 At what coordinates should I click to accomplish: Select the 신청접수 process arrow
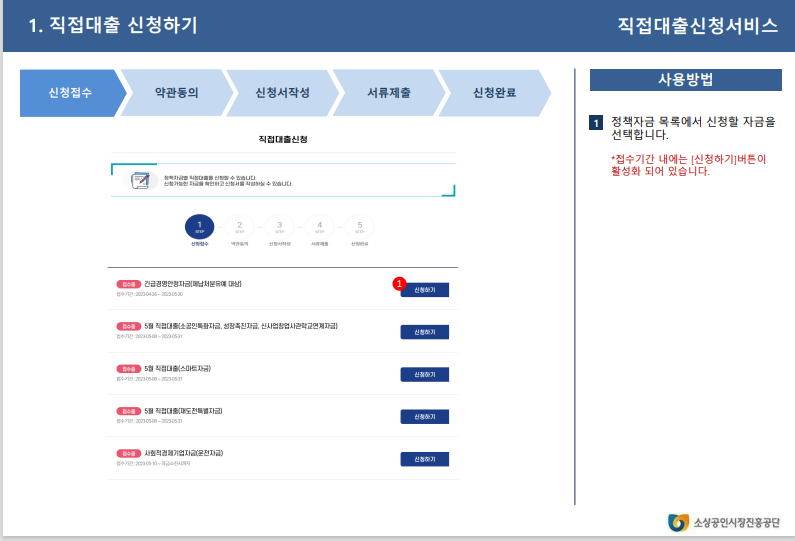click(x=71, y=93)
